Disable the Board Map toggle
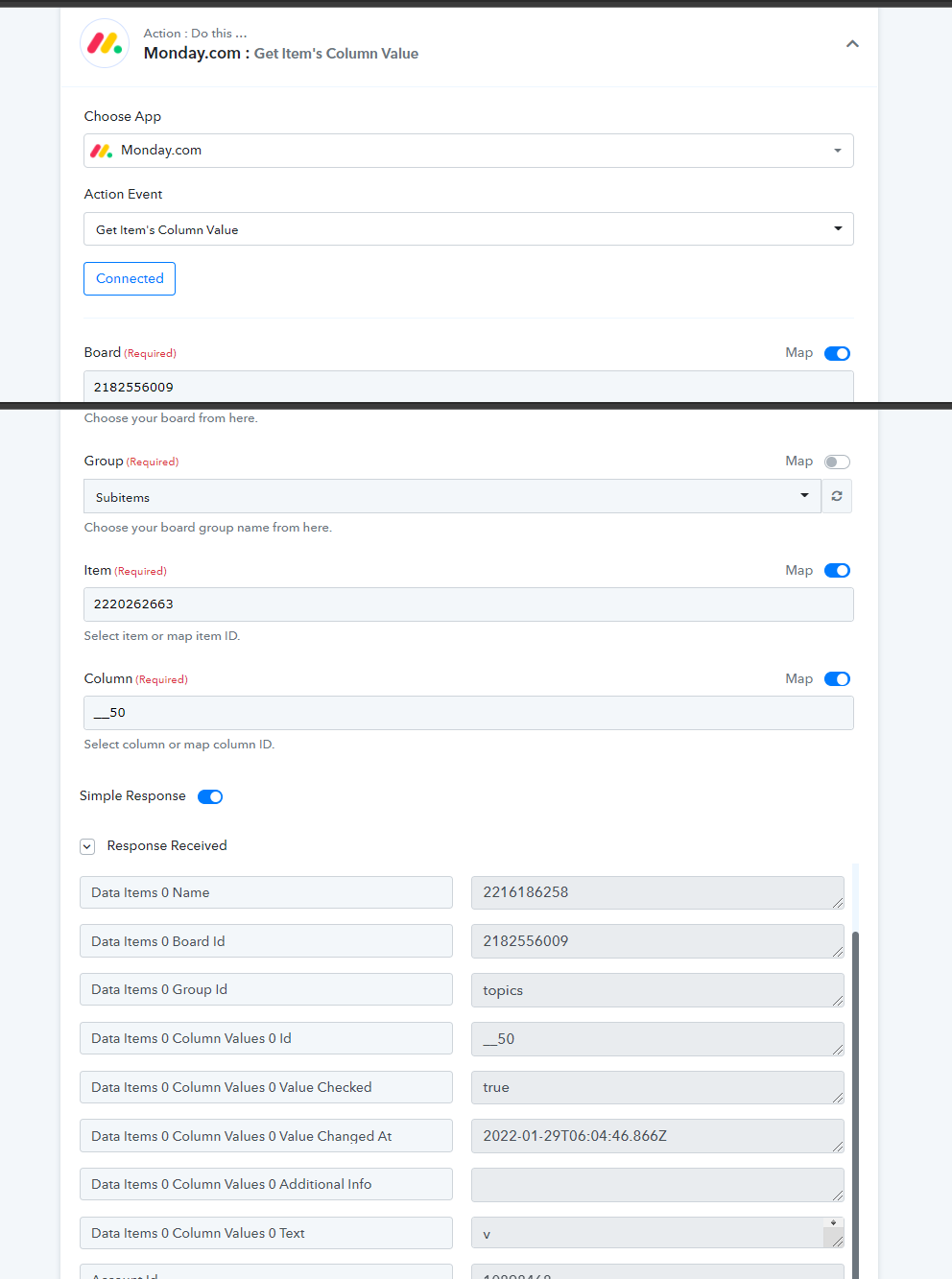The width and height of the screenshot is (952, 1279). (x=837, y=353)
